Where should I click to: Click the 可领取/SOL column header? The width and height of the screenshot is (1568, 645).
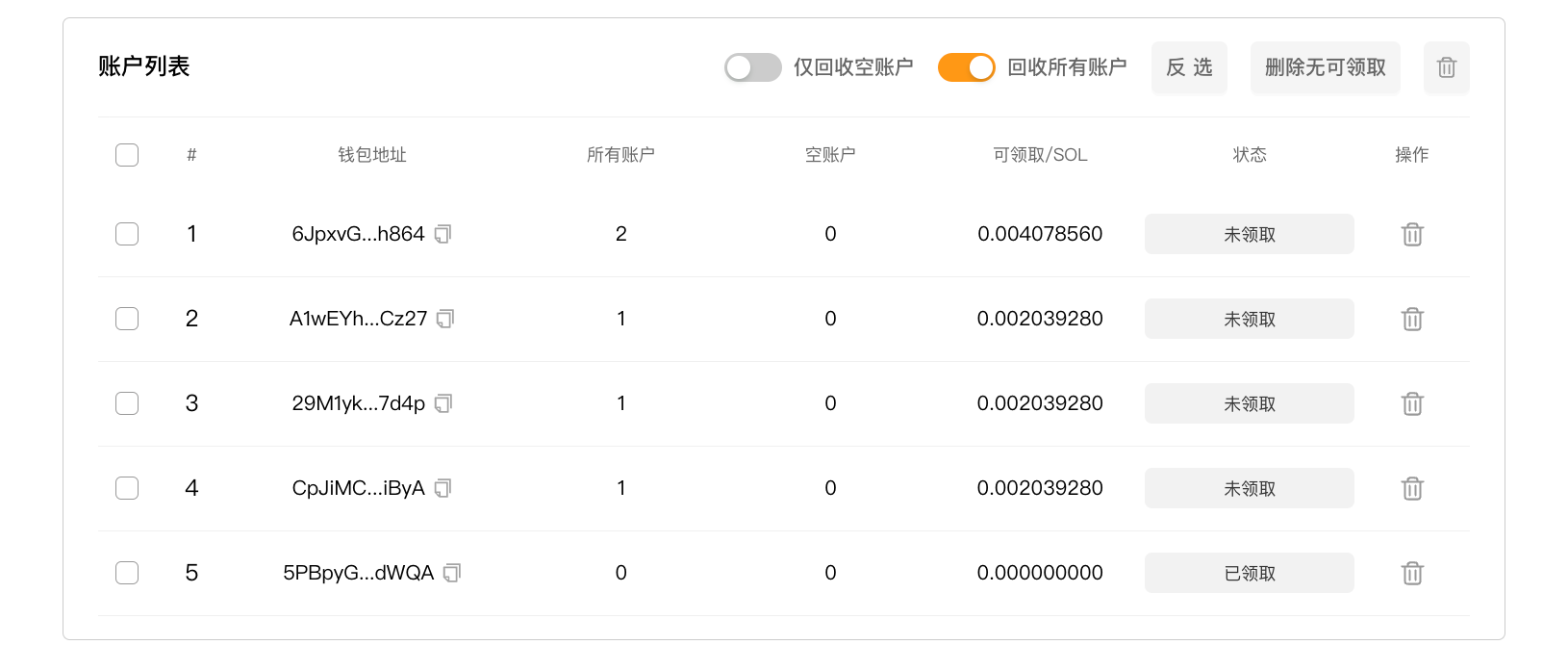(1040, 155)
